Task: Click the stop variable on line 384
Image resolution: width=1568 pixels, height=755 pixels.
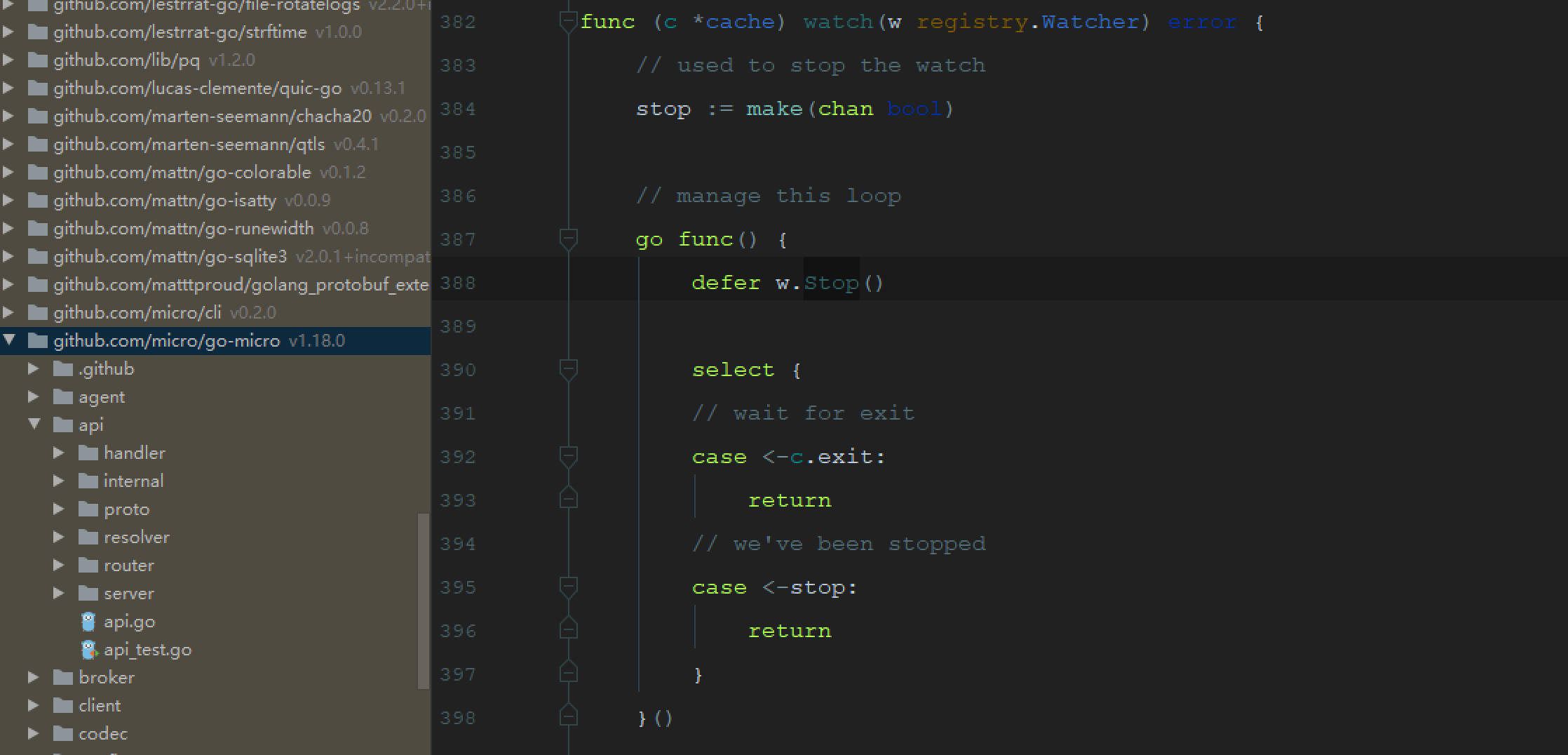Action: click(663, 109)
